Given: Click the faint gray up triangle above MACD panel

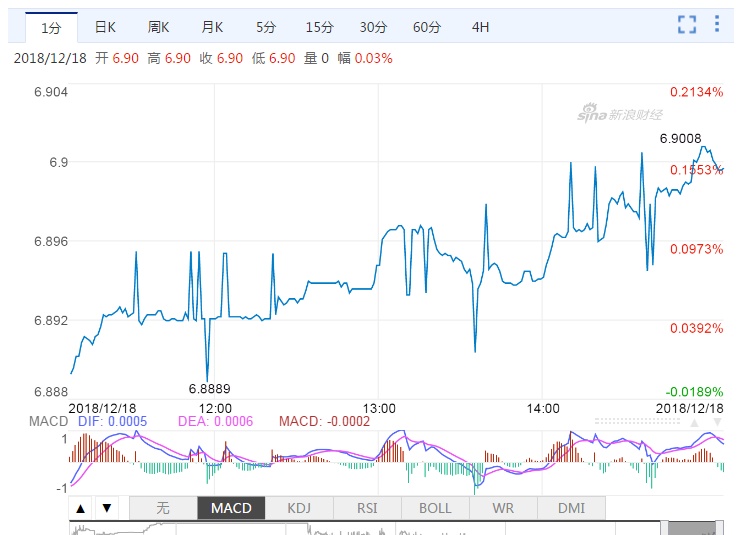Looking at the screenshot, I should tap(694, 422).
